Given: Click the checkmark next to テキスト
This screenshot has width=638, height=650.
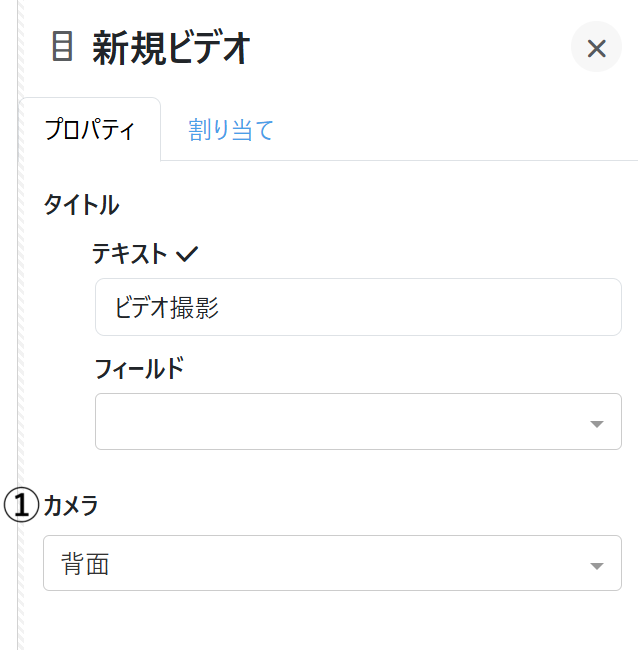Looking at the screenshot, I should click(187, 254).
